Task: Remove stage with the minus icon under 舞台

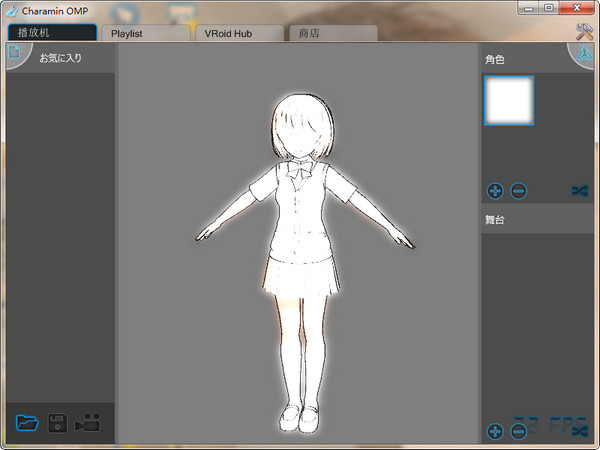Action: [518, 431]
